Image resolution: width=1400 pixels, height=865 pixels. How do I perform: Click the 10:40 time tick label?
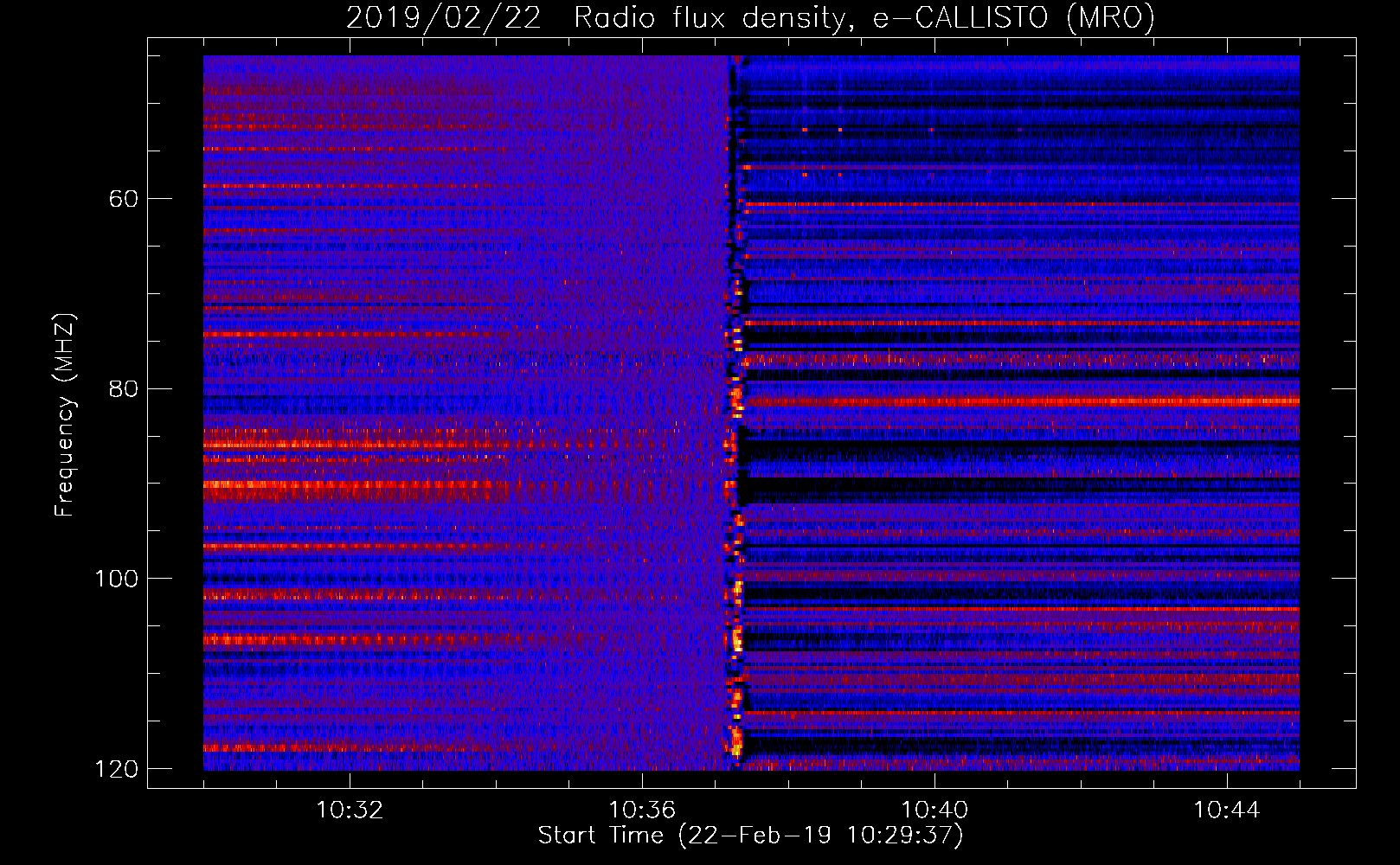coord(934,811)
